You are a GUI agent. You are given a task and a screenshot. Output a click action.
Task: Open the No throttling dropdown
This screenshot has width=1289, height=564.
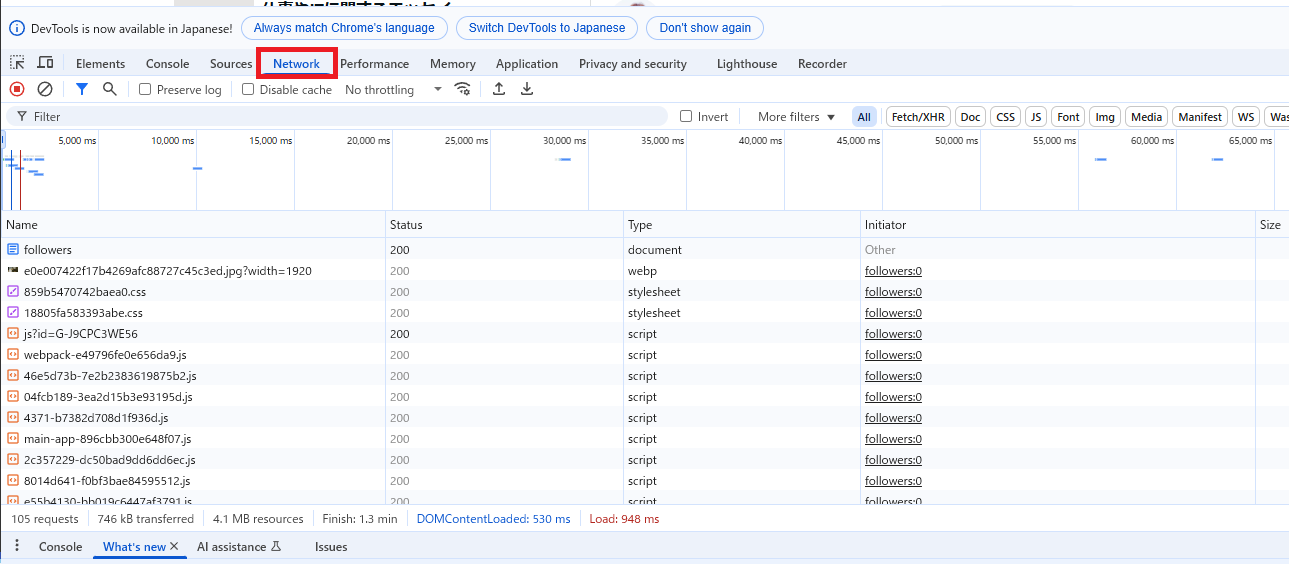[393, 90]
